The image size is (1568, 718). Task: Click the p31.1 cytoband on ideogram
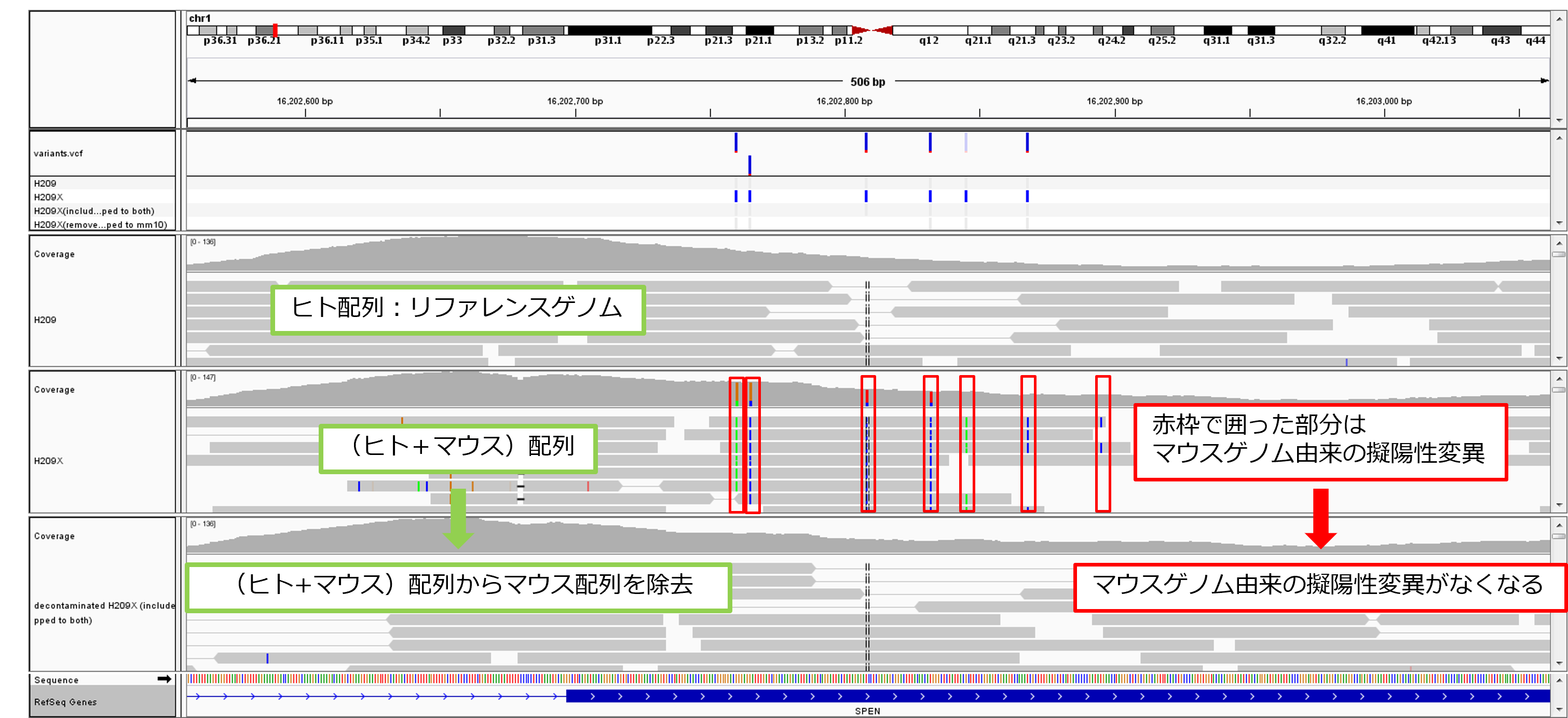[x=609, y=30]
